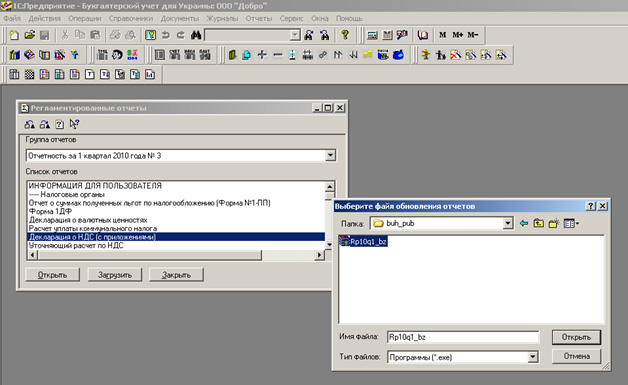Image resolution: width=628 pixels, height=385 pixels.
Task: Open the Помощь menu
Action: click(x=349, y=18)
